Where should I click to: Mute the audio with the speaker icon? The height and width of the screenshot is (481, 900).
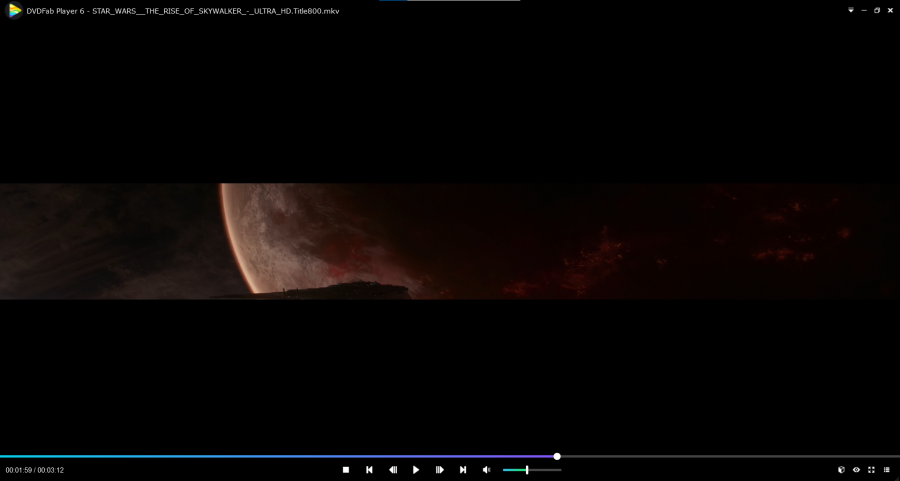(x=487, y=470)
